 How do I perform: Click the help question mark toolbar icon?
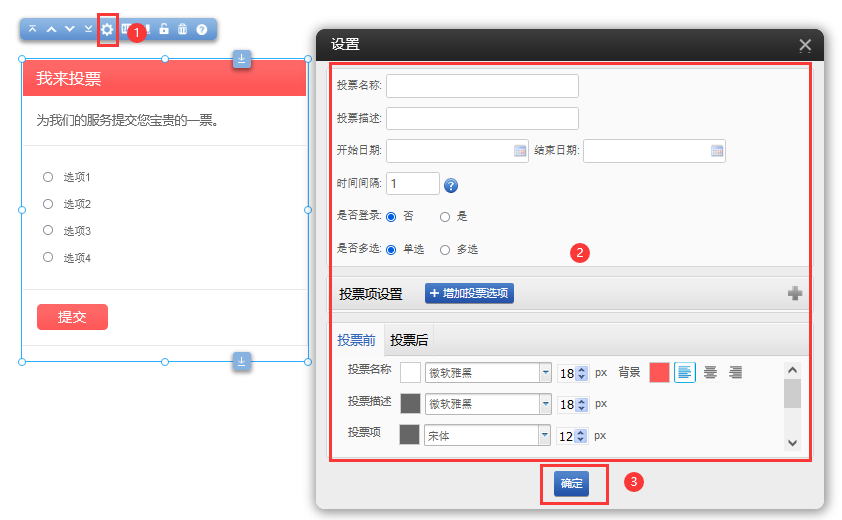(202, 30)
